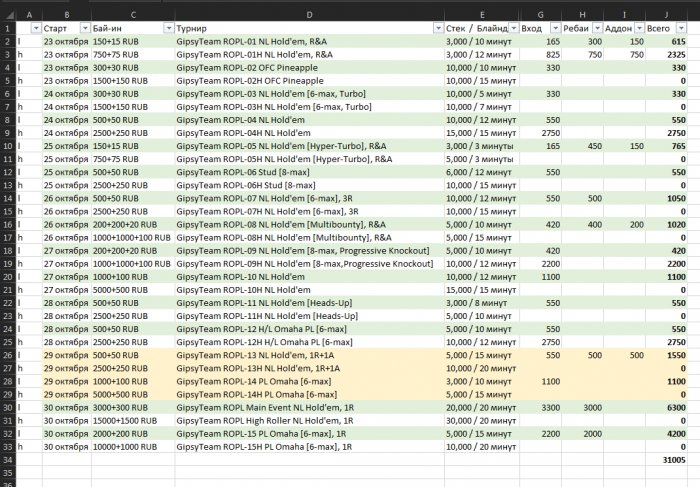Viewport: 700px width, 487px height.
Task: Open the Всего column filter dropdown
Action: pos(681,29)
